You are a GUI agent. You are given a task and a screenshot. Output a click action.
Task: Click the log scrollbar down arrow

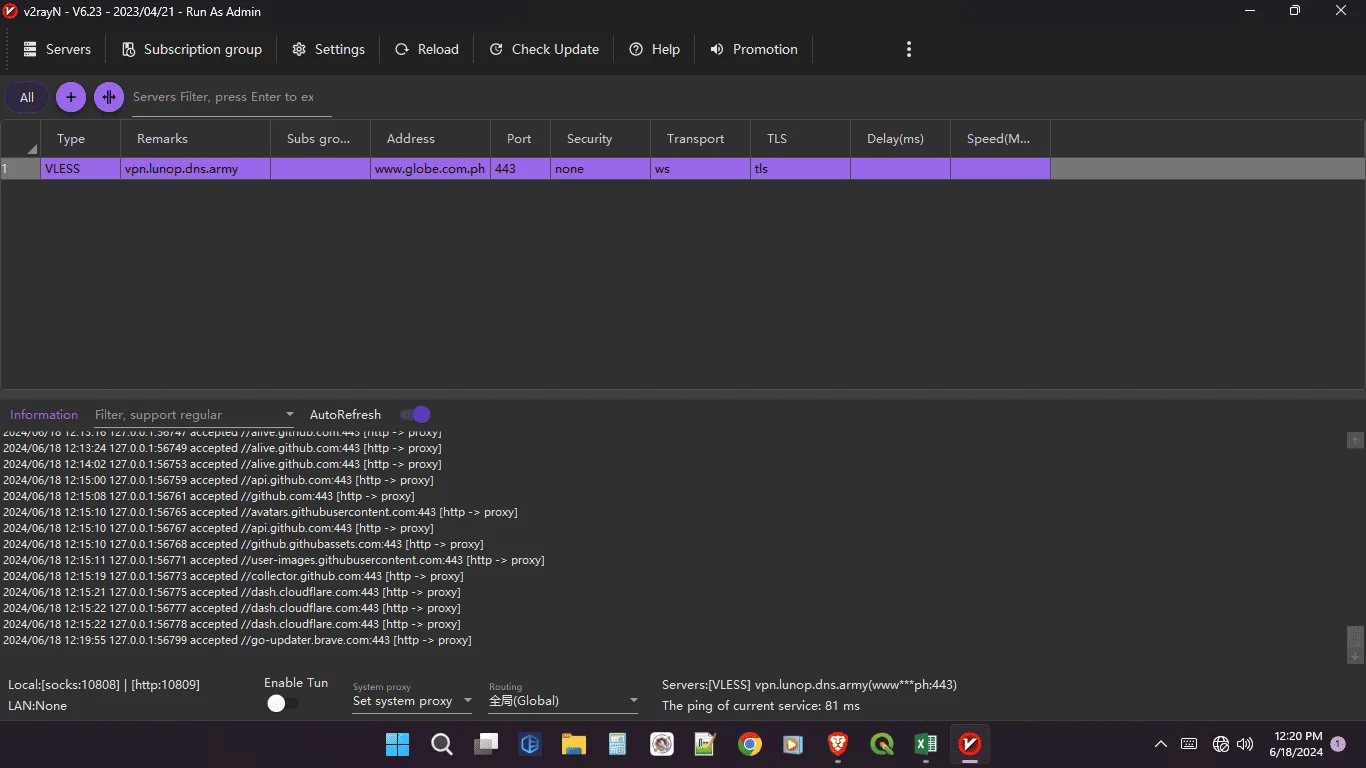(x=1355, y=656)
